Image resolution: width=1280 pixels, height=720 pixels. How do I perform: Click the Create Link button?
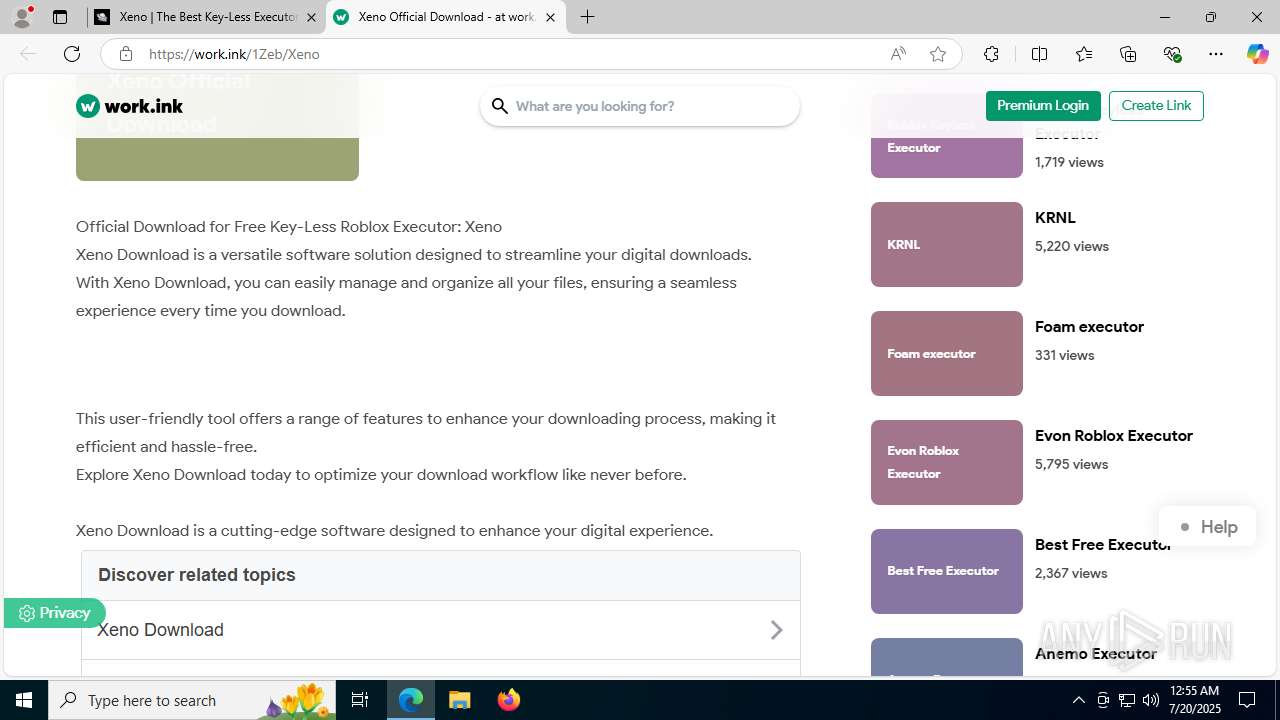coord(1156,106)
